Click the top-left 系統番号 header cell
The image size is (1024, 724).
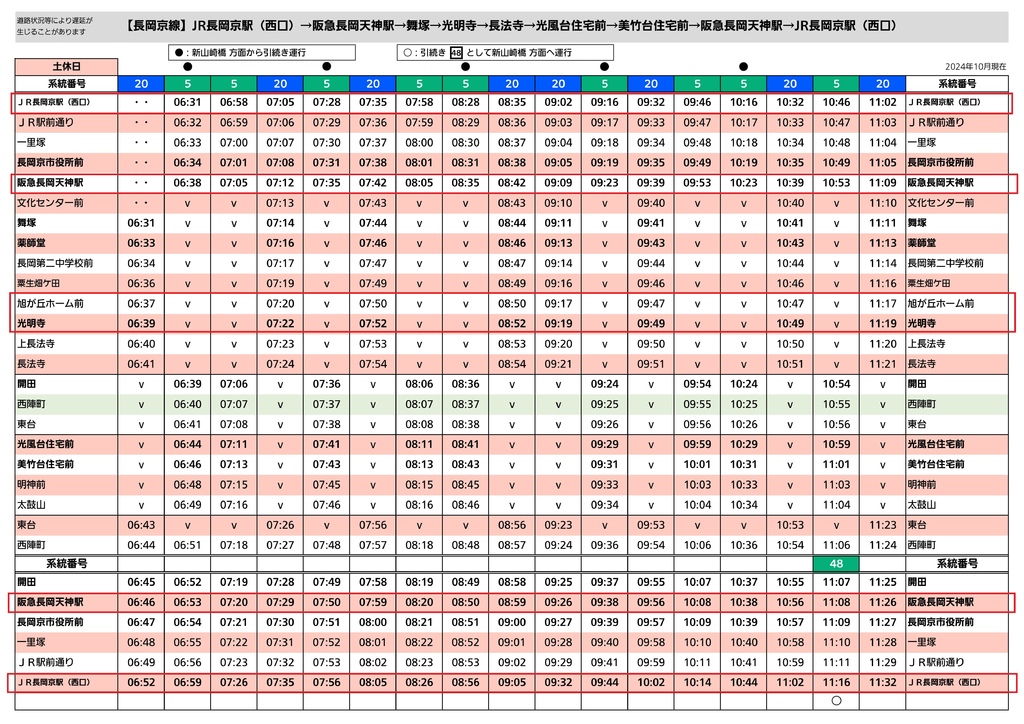coord(67,84)
